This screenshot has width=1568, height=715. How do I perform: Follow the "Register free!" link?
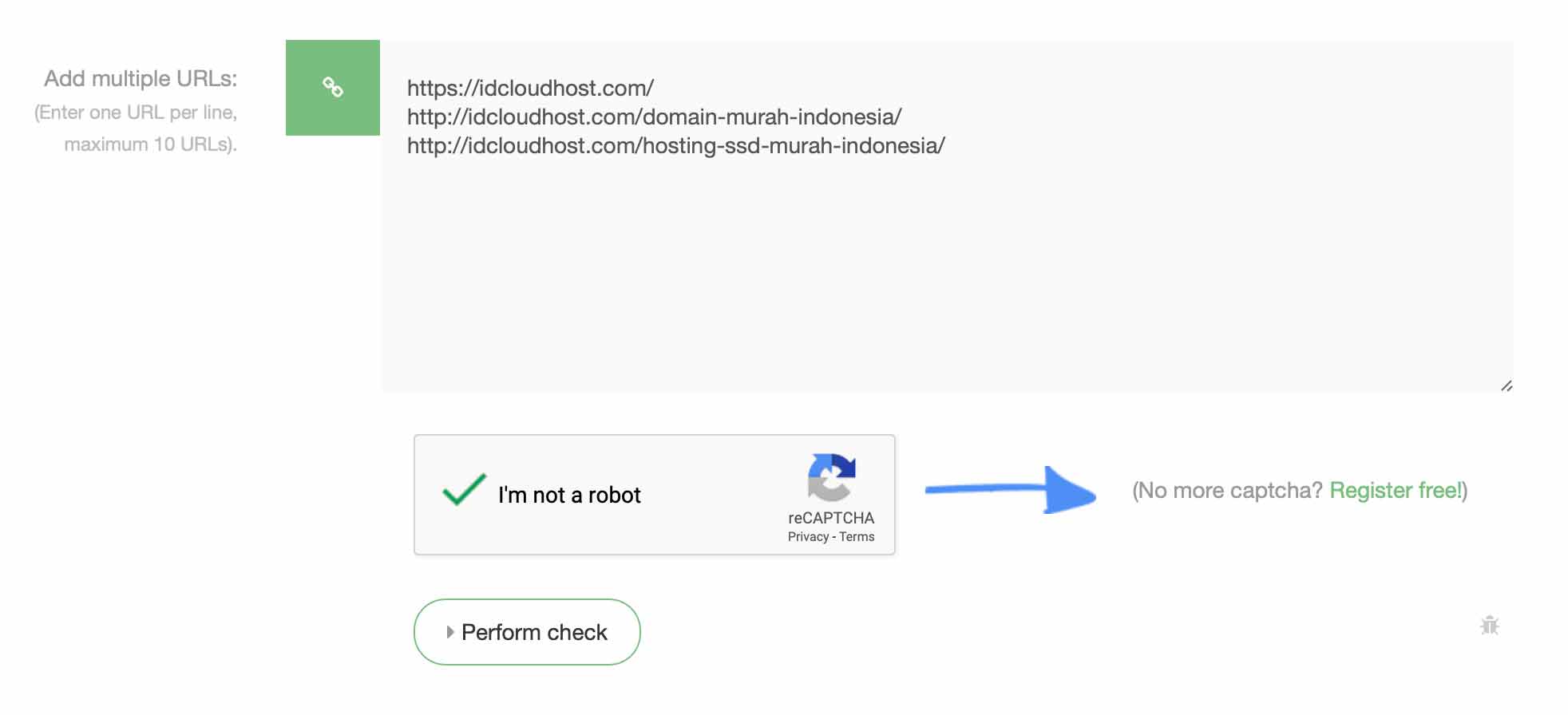(x=1396, y=491)
